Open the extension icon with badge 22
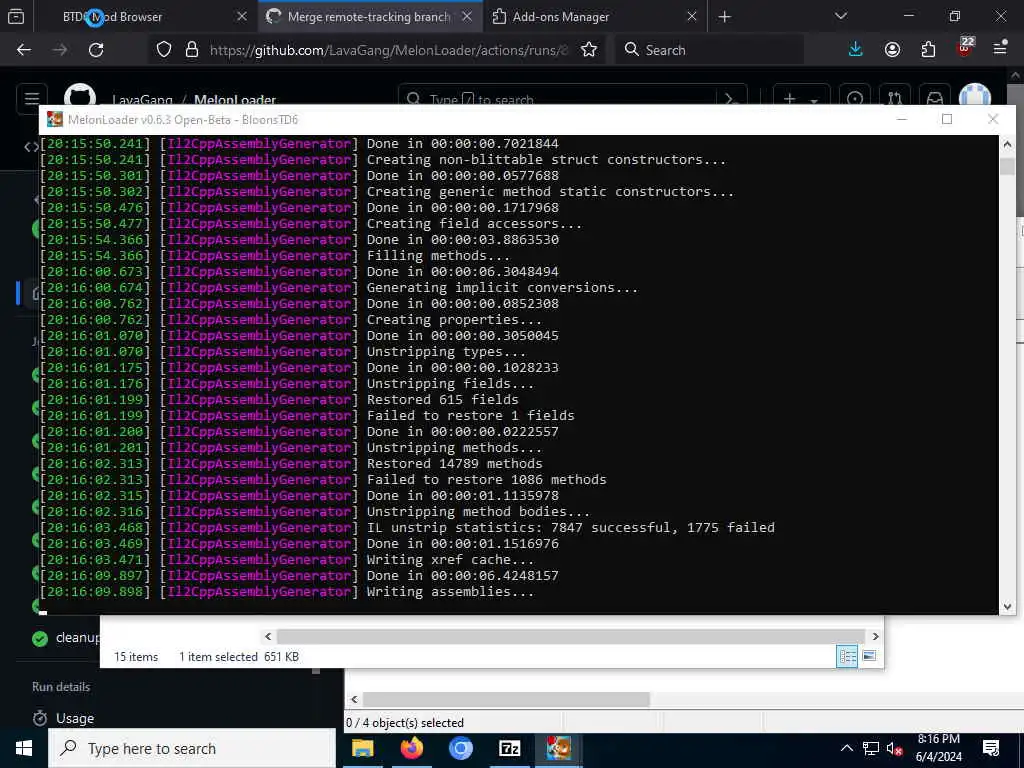The height and width of the screenshot is (768, 1024). [965, 47]
